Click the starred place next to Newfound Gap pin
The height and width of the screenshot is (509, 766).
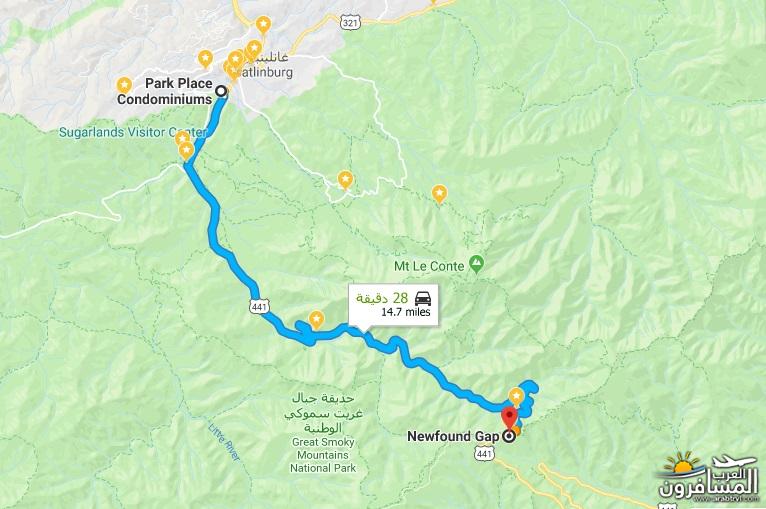point(516,396)
